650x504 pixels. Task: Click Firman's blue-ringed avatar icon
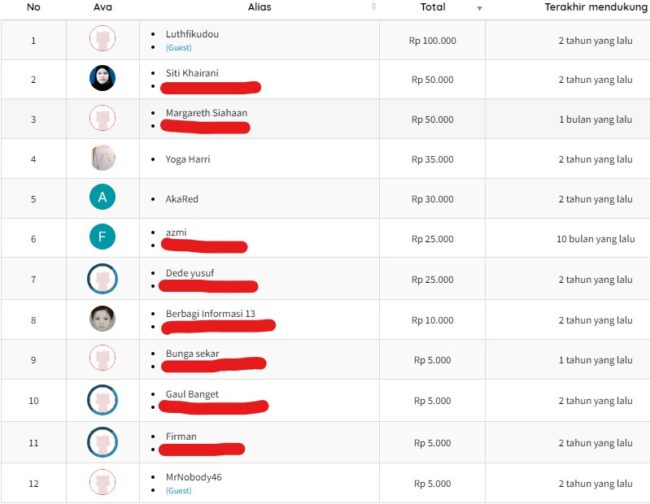[x=102, y=442]
